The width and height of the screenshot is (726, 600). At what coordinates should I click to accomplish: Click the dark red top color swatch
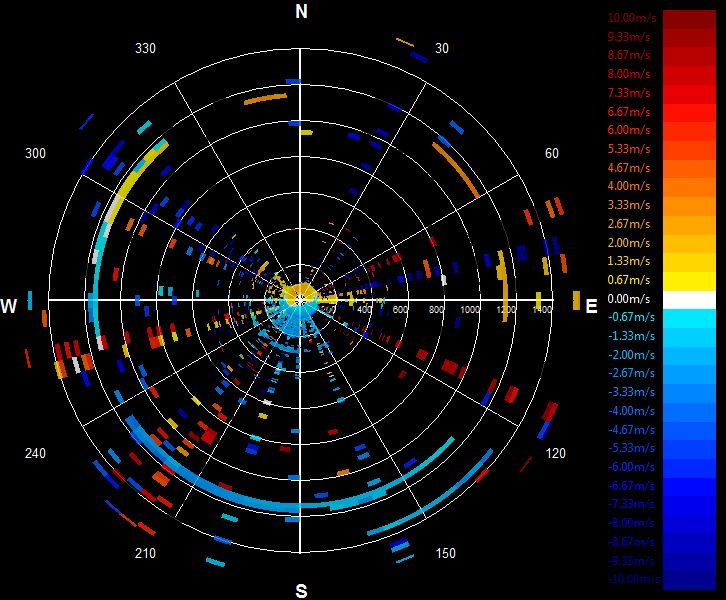pyautogui.click(x=689, y=19)
